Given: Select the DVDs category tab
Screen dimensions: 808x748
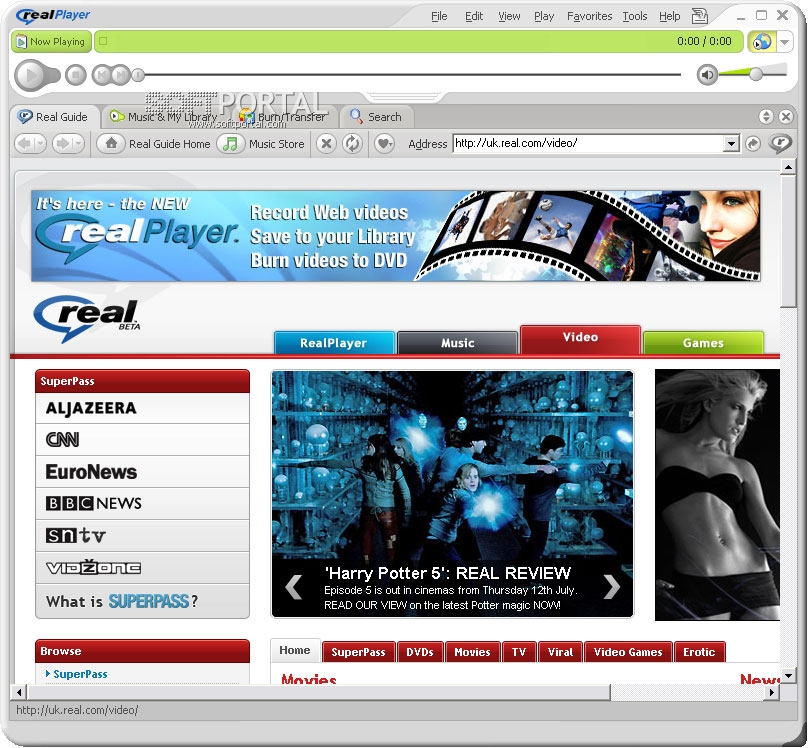Looking at the screenshot, I should pyautogui.click(x=419, y=652).
